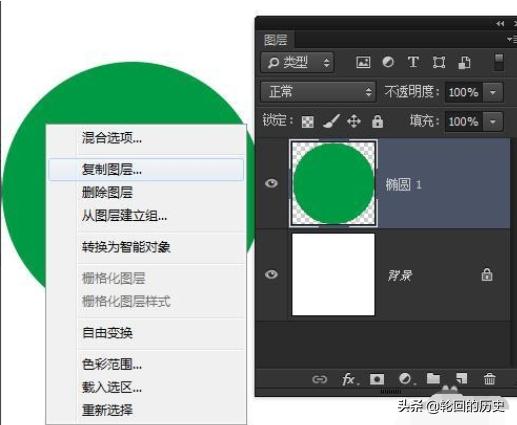Choose 重新选择 from context menu

tap(146, 410)
